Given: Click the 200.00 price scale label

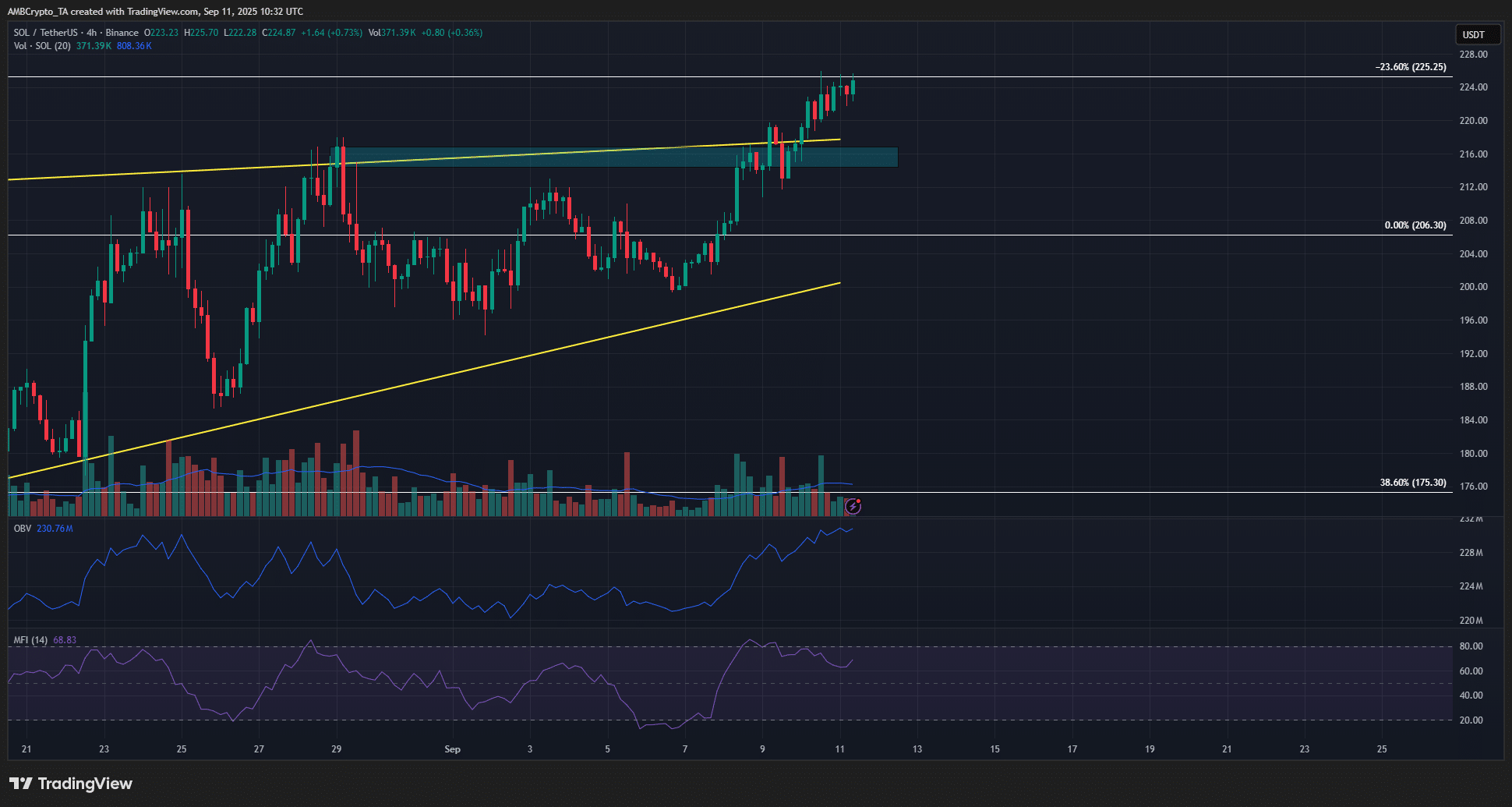Looking at the screenshot, I should point(1473,287).
